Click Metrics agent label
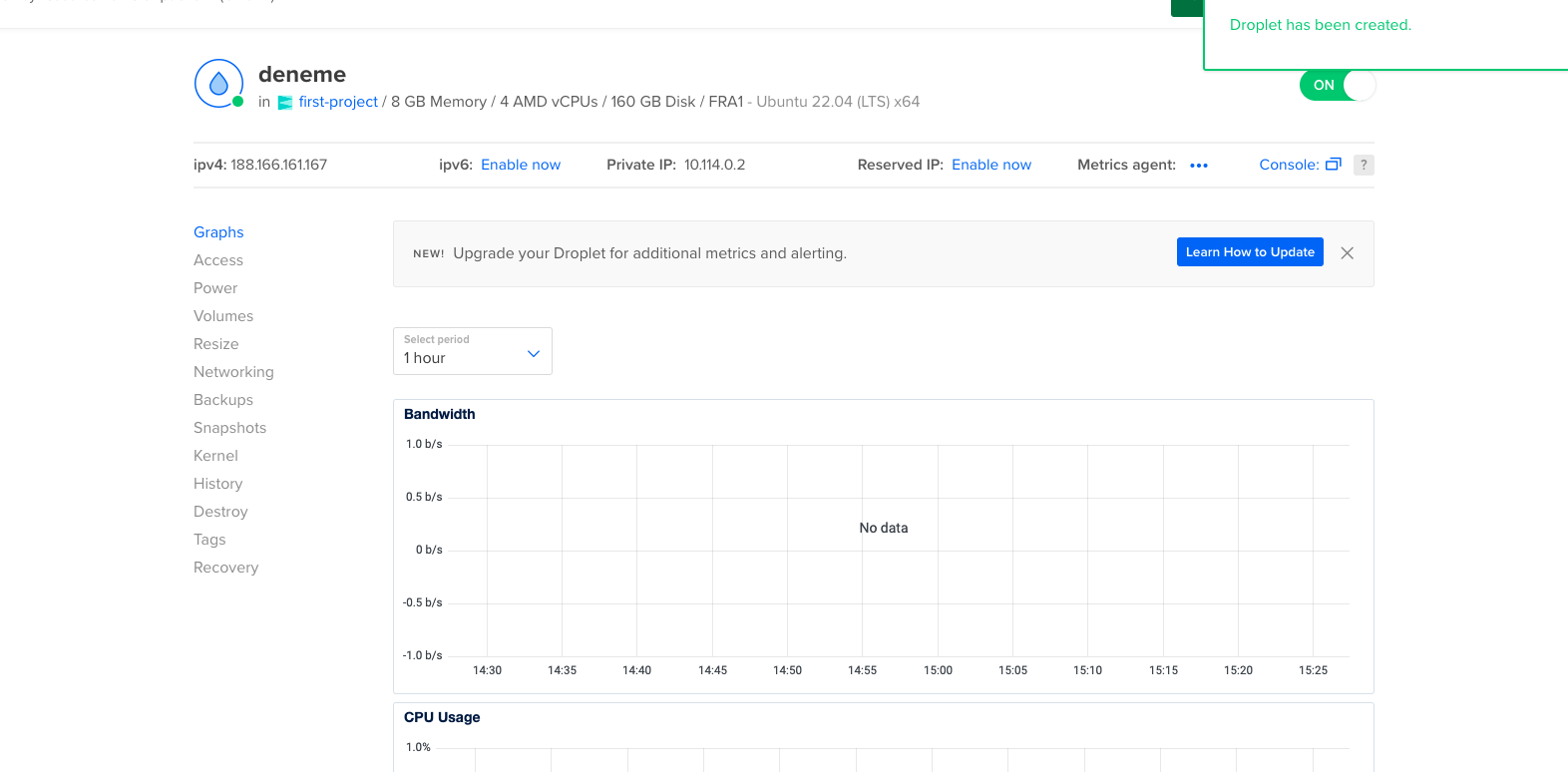Viewport: 1568px width, 772px height. click(1126, 166)
